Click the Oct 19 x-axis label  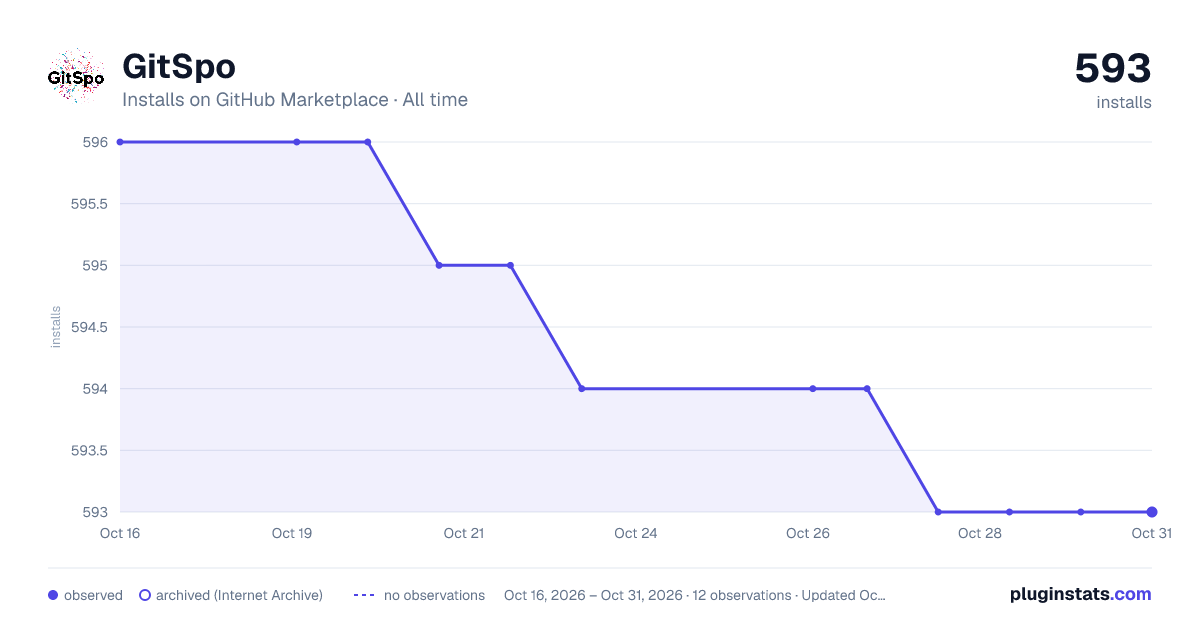[292, 533]
